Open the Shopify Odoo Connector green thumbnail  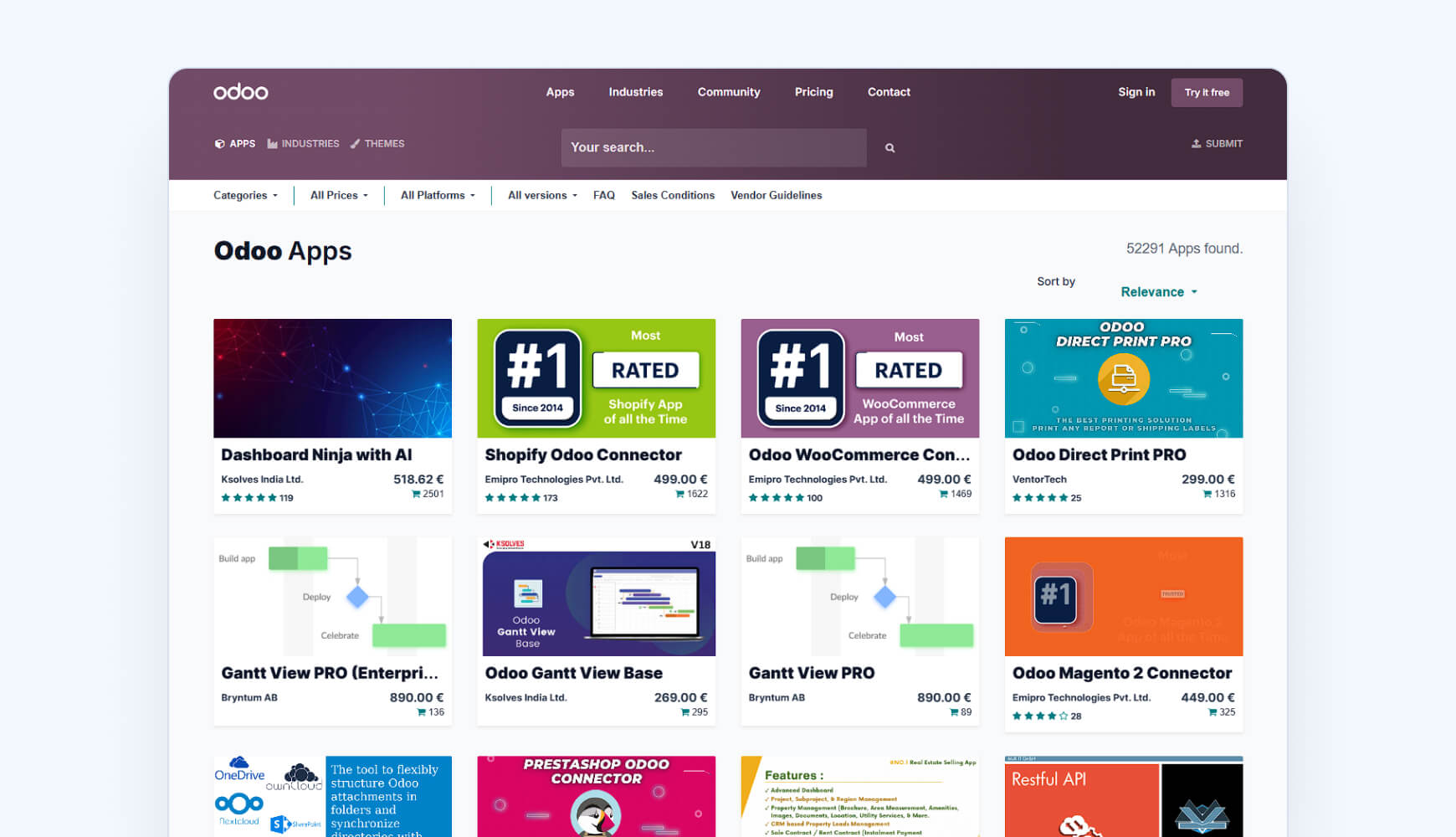(596, 378)
